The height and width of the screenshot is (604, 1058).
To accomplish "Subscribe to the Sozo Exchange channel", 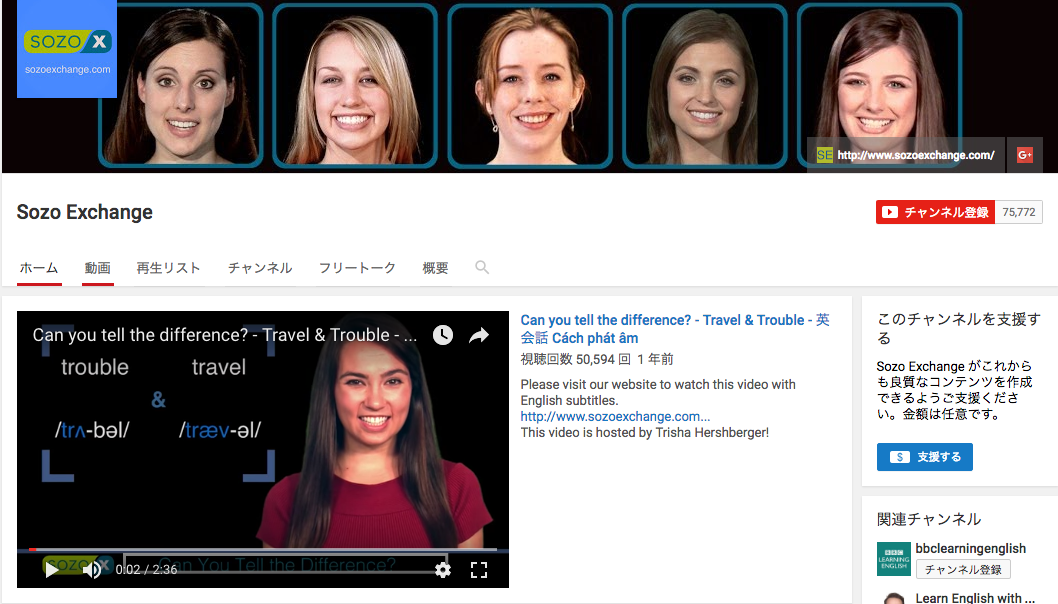I will click(935, 212).
